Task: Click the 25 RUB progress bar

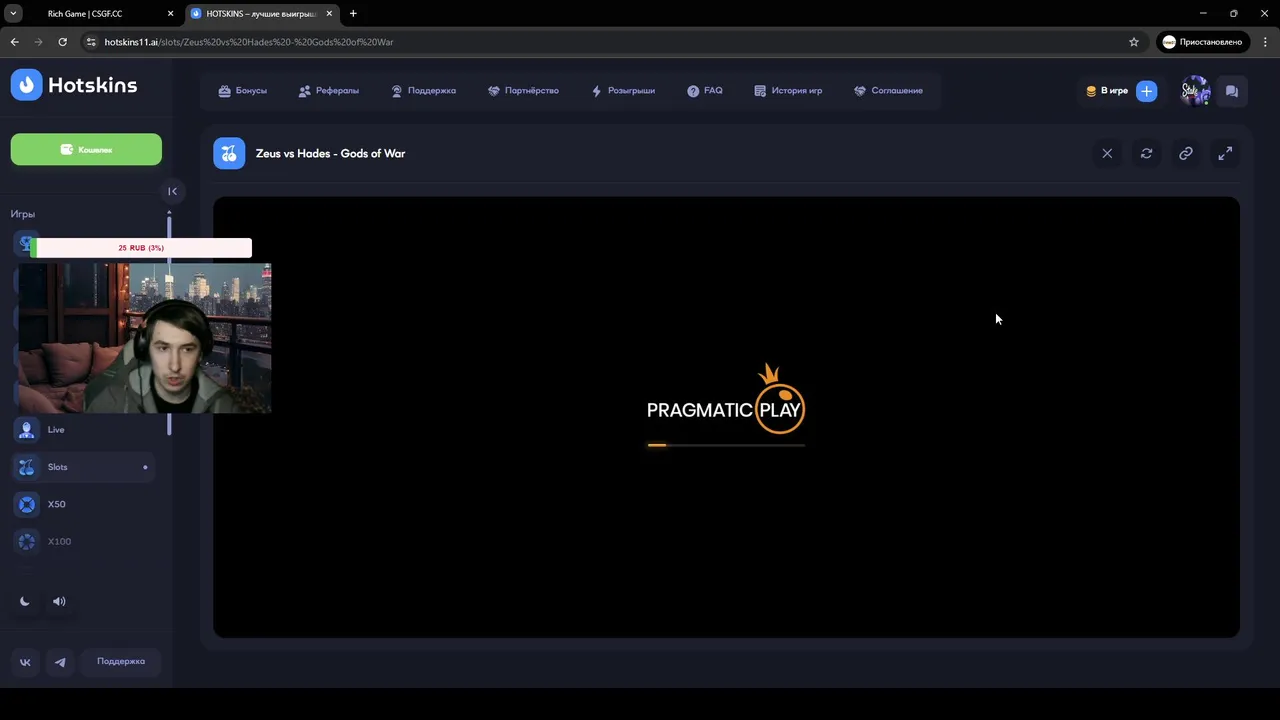Action: coord(141,248)
